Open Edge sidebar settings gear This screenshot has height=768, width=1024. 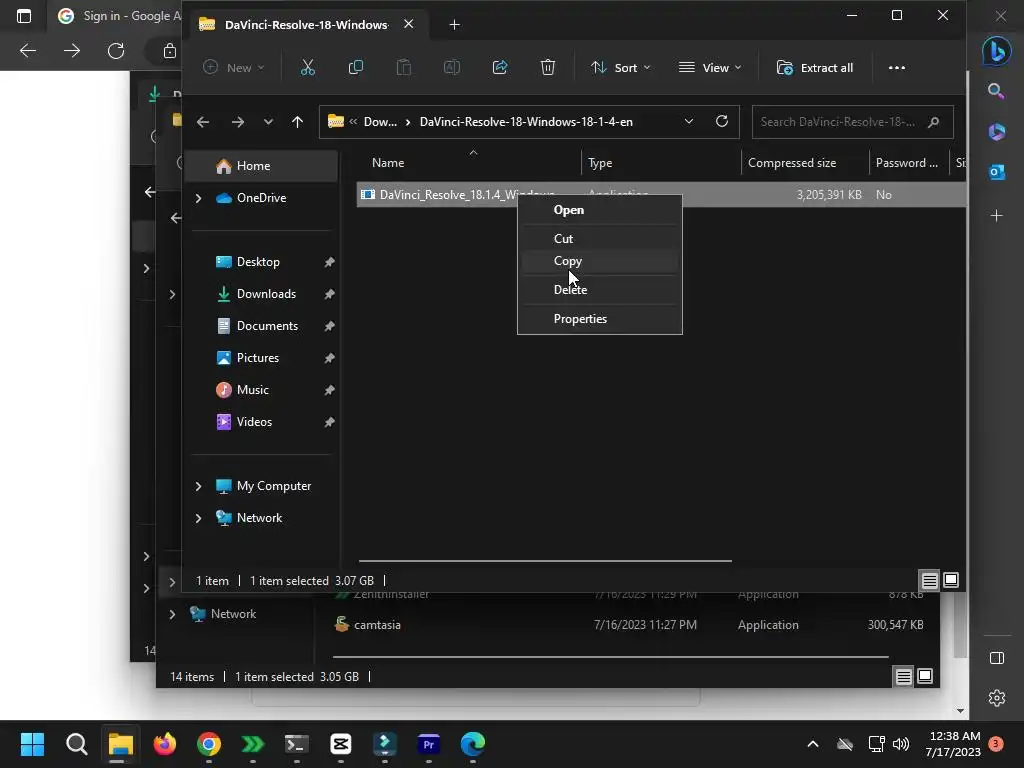(x=997, y=698)
